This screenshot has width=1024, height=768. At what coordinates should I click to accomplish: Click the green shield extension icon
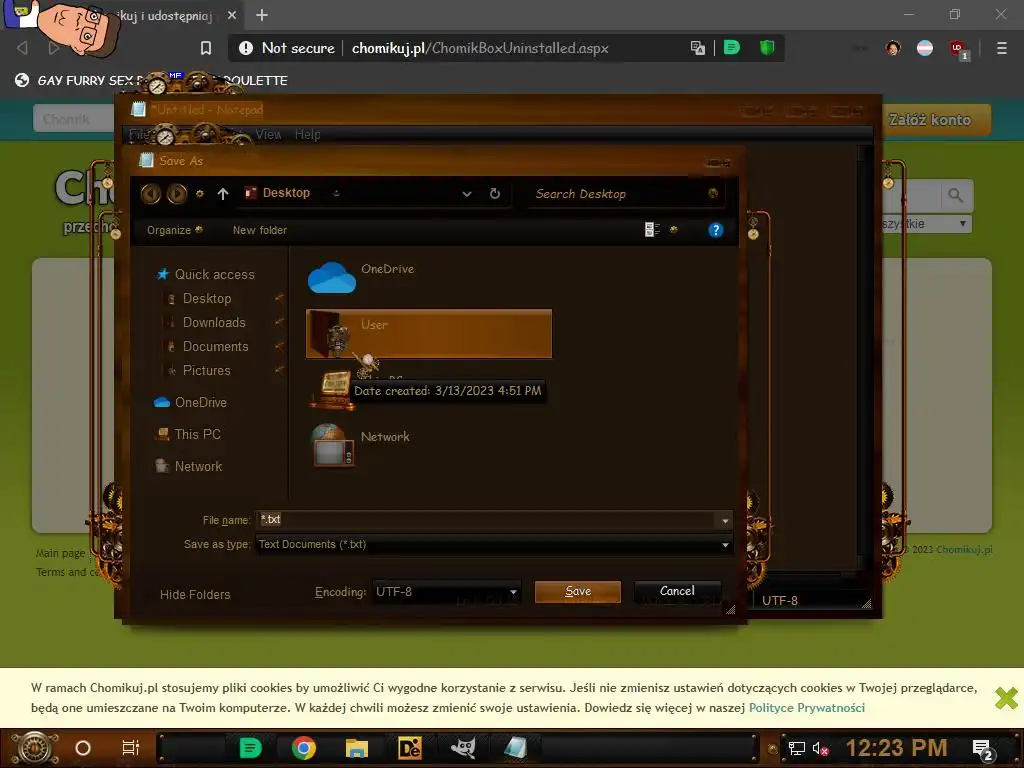[x=767, y=48]
